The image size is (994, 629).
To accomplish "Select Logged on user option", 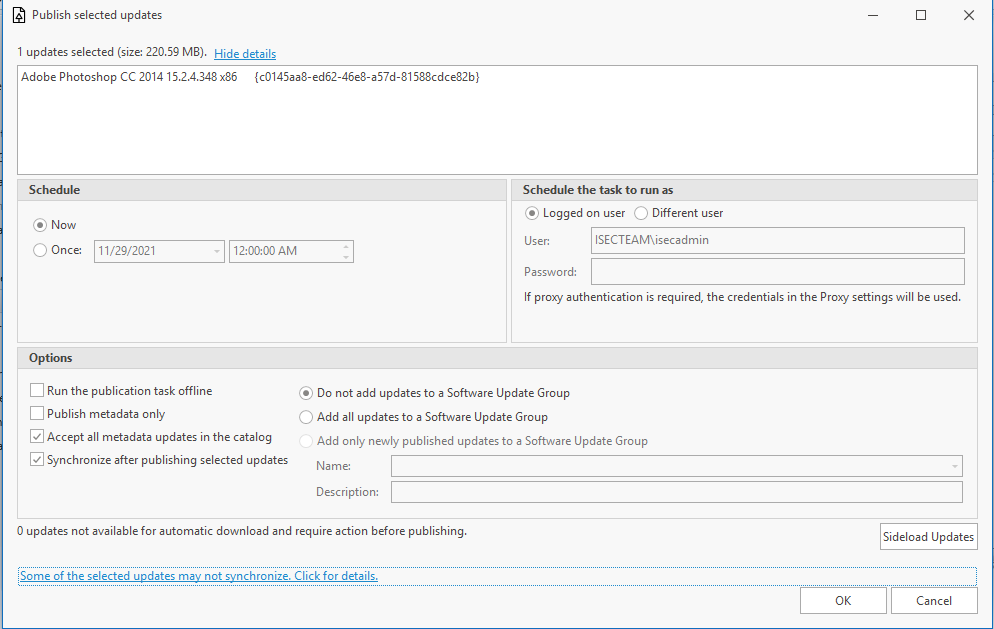I will [531, 213].
